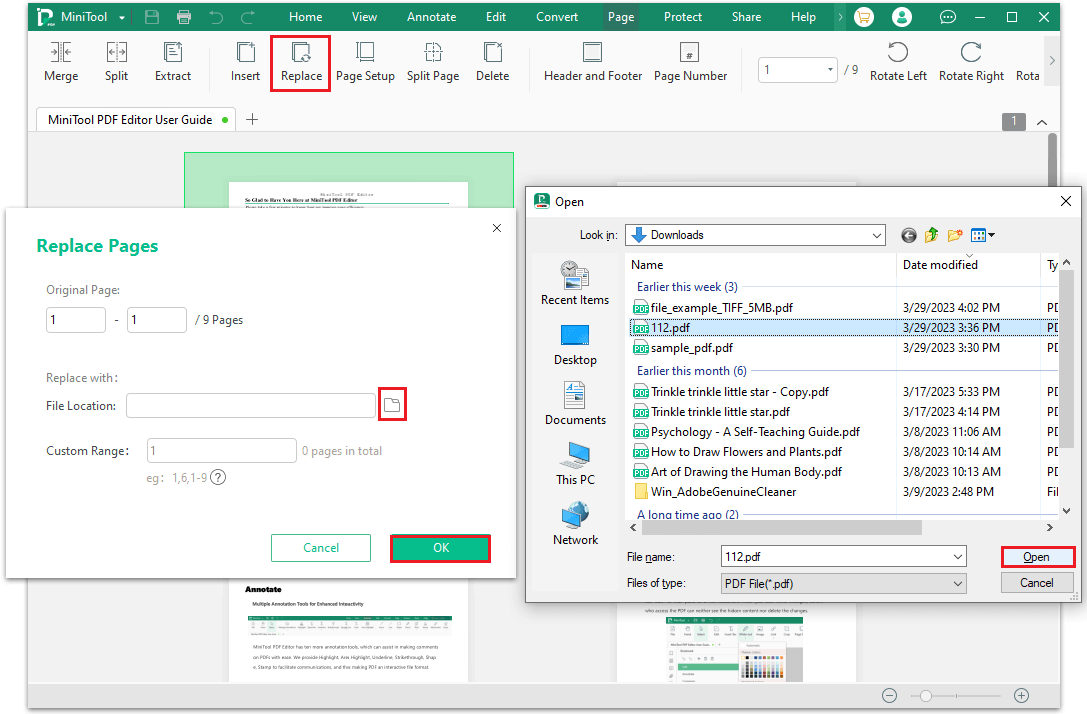The image size is (1087, 714).
Task: Select sample_pdf.pdf in file list
Action: pos(691,348)
